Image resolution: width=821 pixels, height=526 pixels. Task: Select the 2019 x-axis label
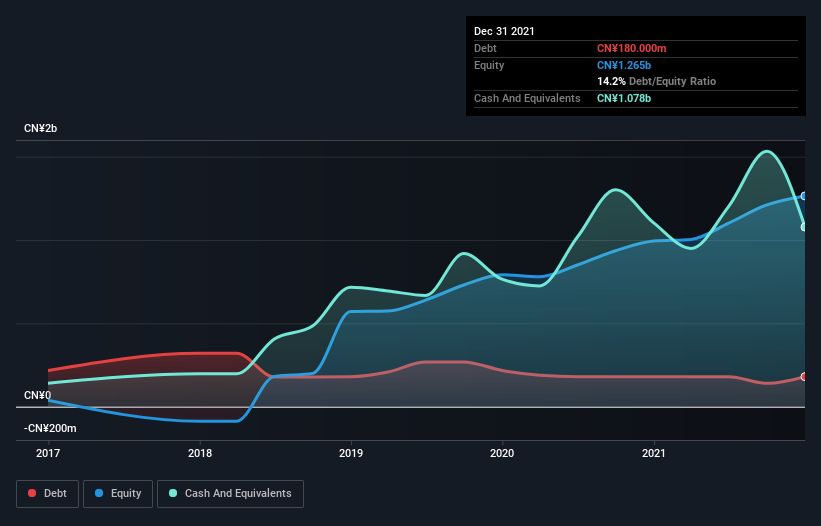coord(351,453)
